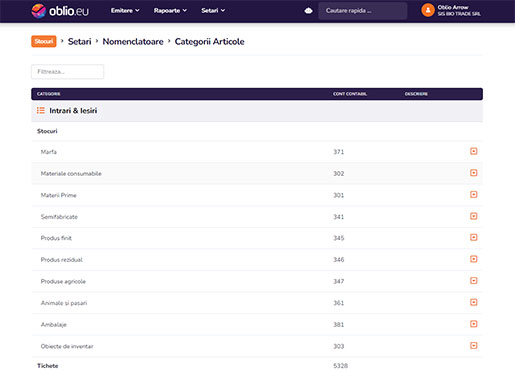Click account value 361
The width and height of the screenshot is (515, 371).
point(338,303)
